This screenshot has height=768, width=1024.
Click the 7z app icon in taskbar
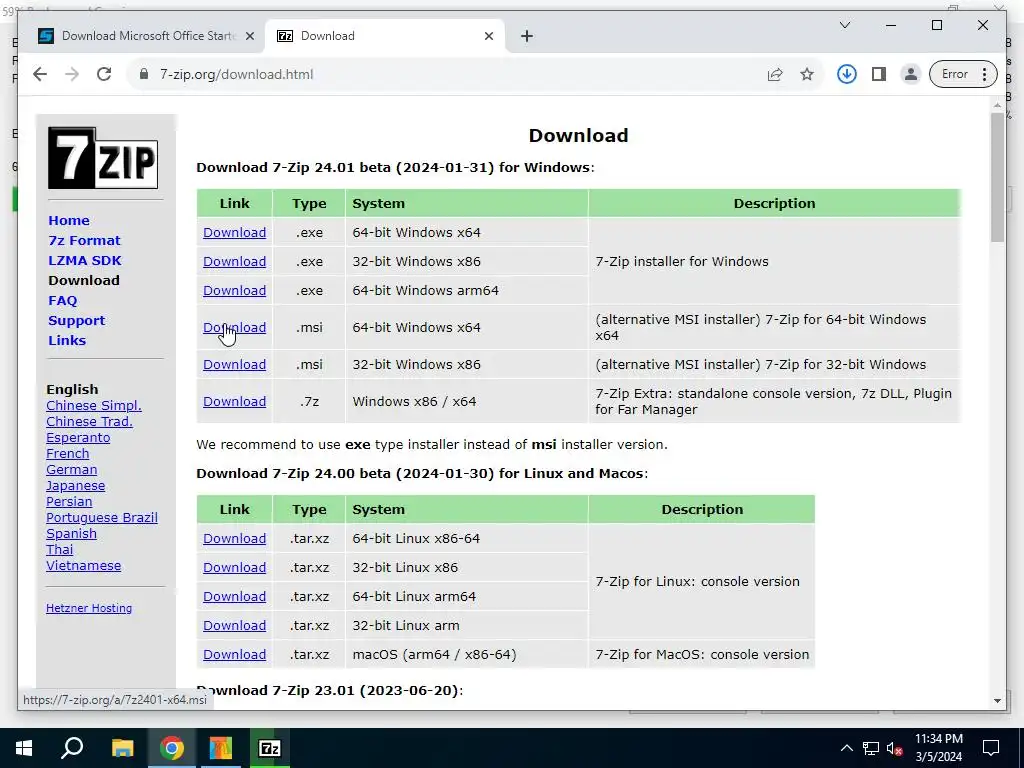tap(270, 748)
